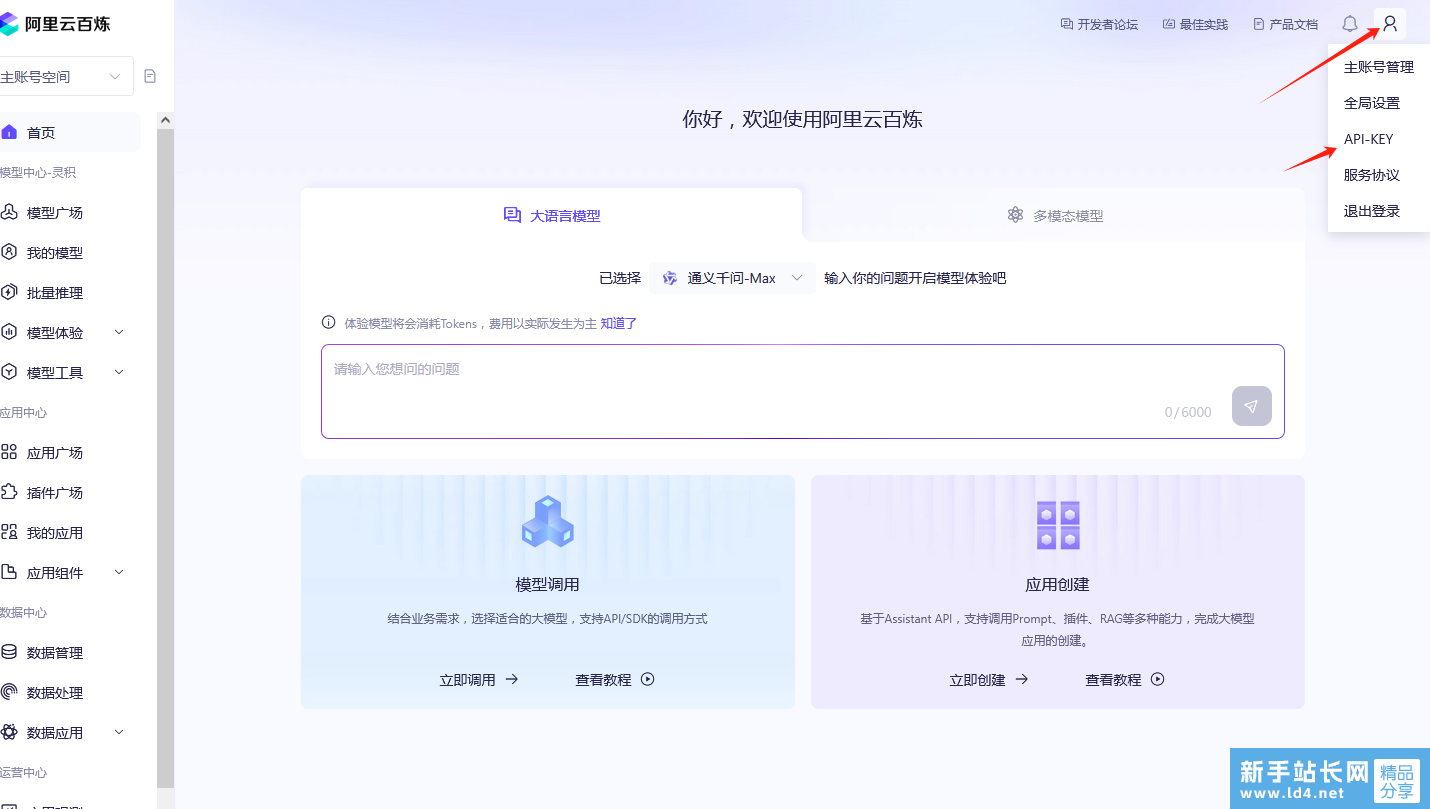Click the 我的应用 sidebar icon
The height and width of the screenshot is (809, 1430).
pos(9,532)
